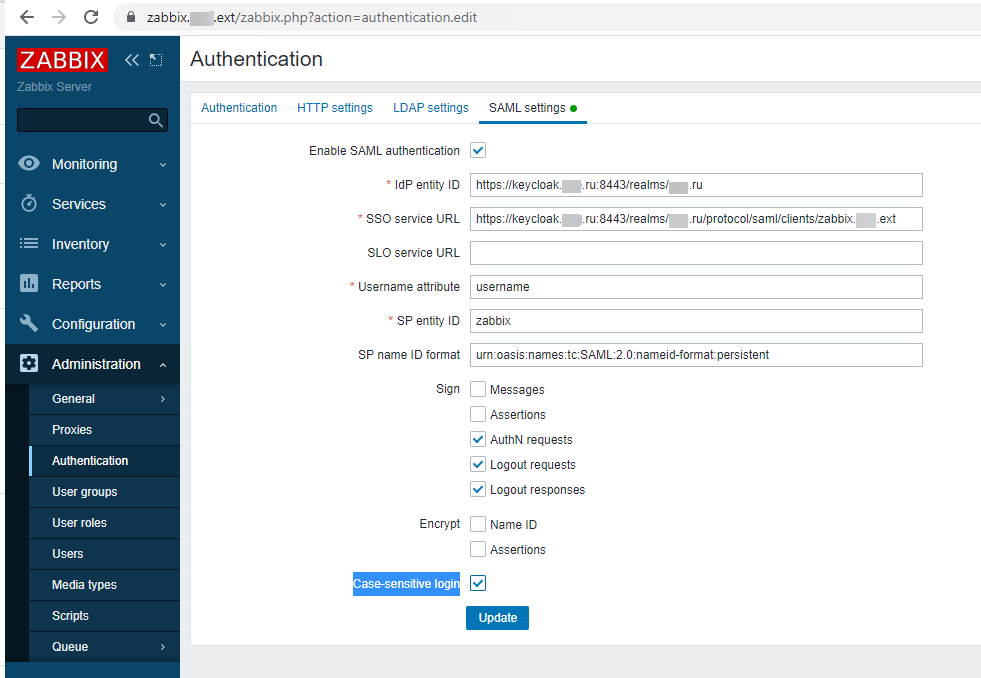Open the HTTP settings tab
981x678 pixels.
335,108
